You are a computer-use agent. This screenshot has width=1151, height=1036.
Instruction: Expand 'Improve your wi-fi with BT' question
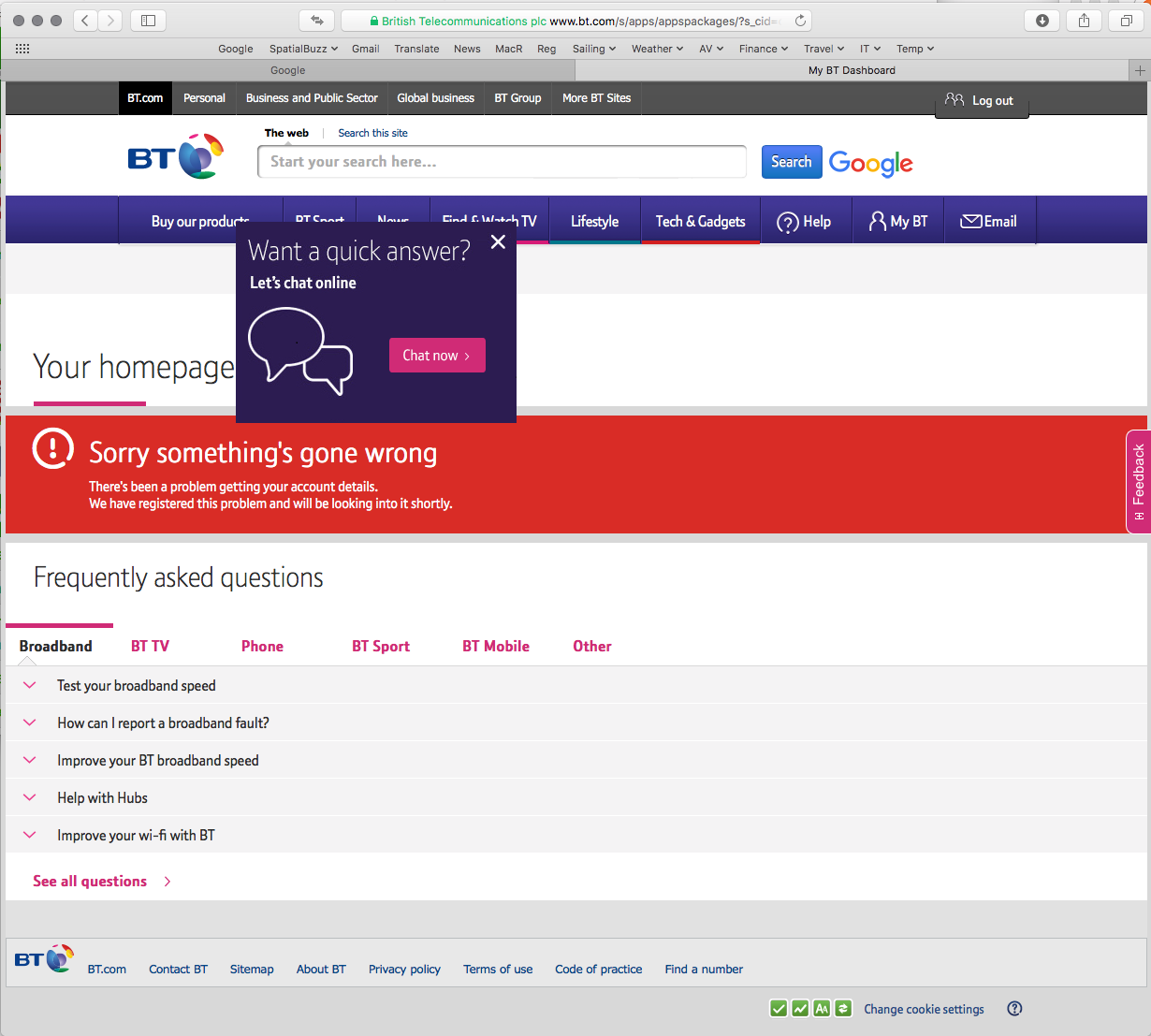[136, 835]
